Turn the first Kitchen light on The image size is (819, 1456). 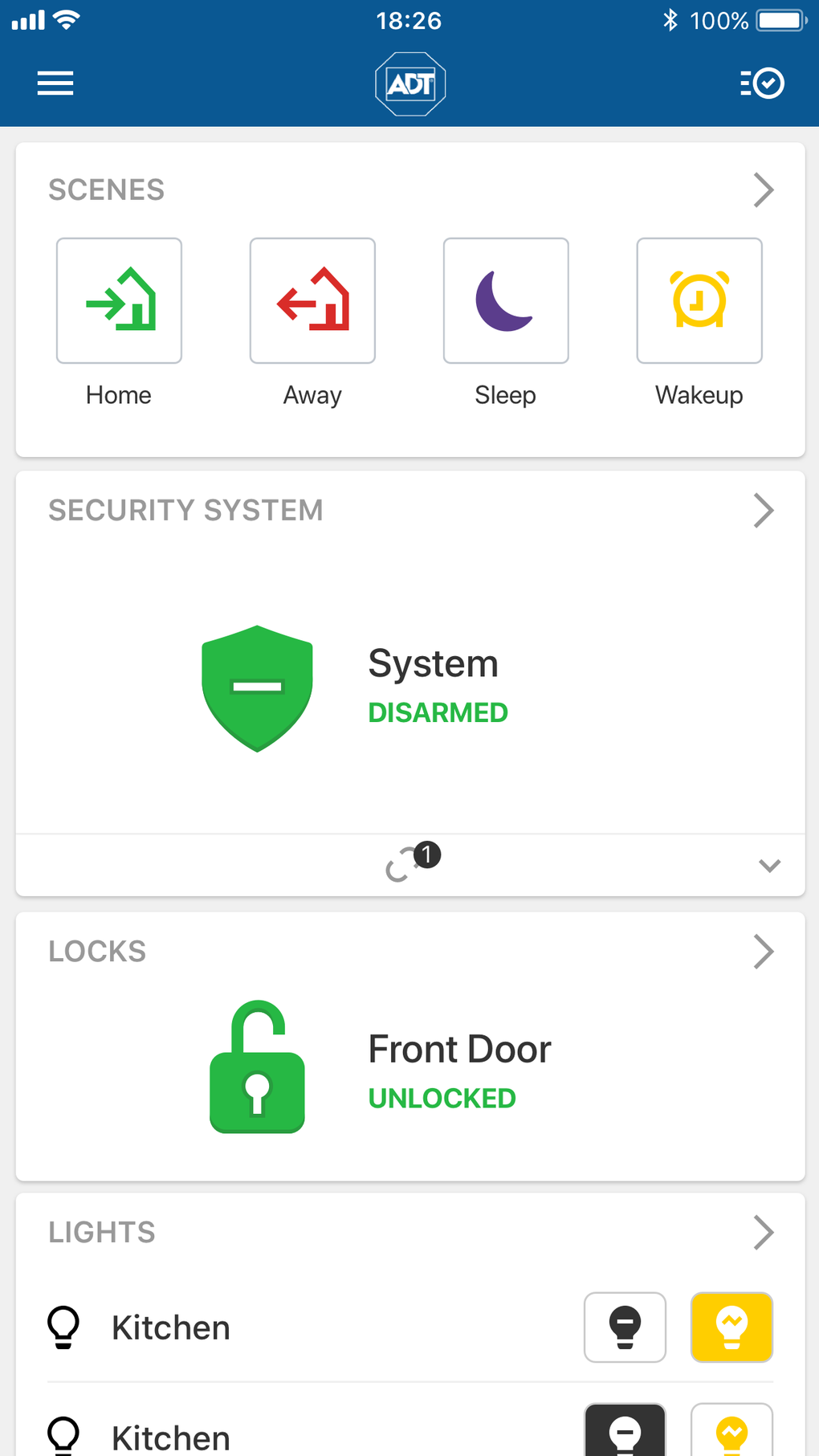click(x=731, y=1328)
